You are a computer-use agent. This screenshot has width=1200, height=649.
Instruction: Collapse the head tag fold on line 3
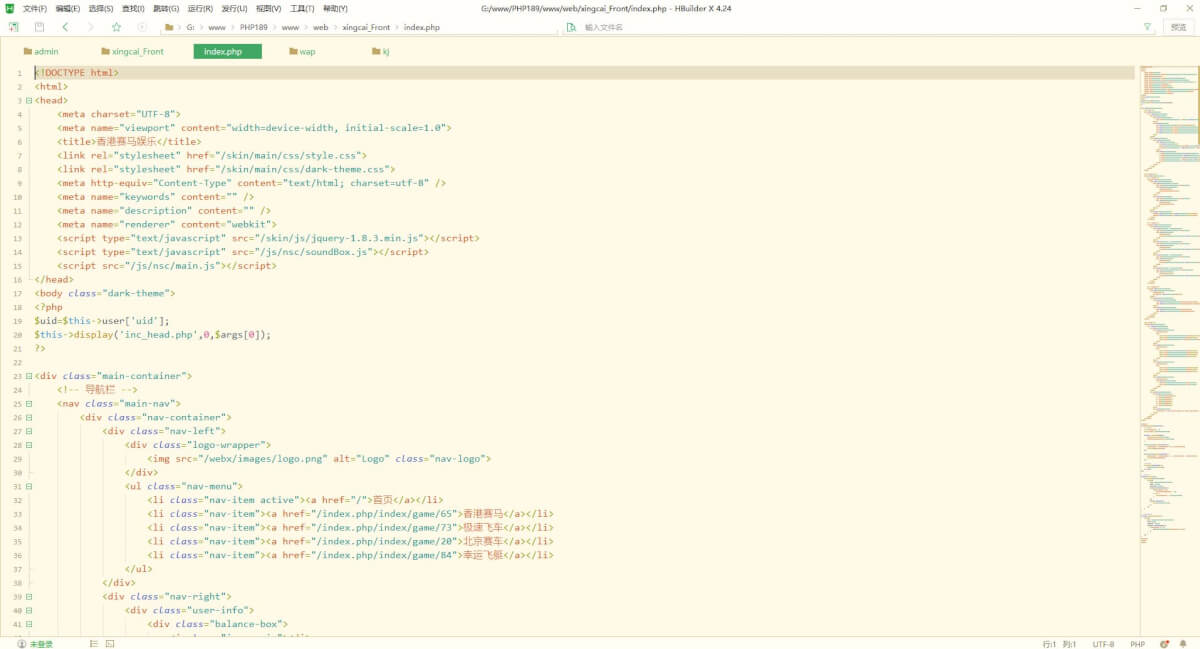point(29,100)
